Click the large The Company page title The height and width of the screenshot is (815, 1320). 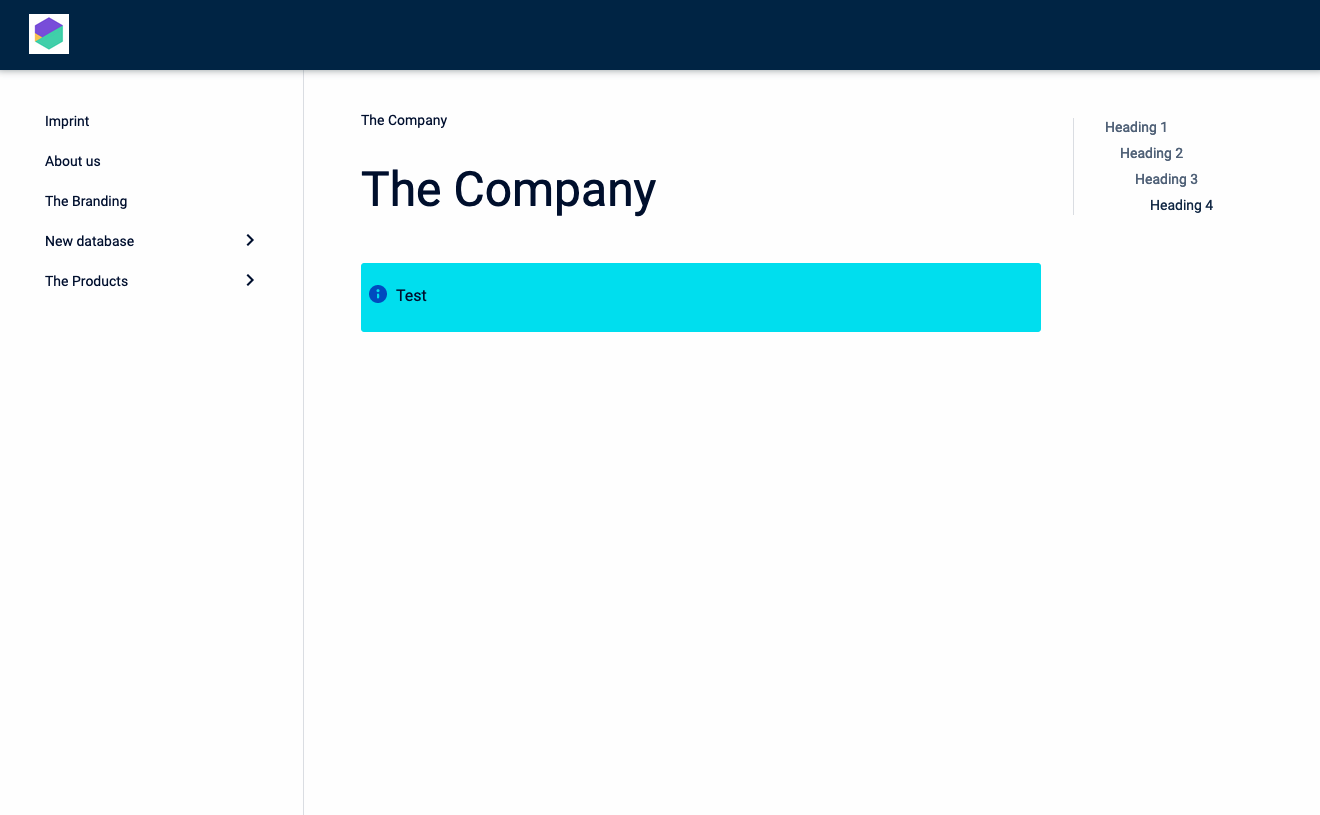pyautogui.click(x=508, y=189)
